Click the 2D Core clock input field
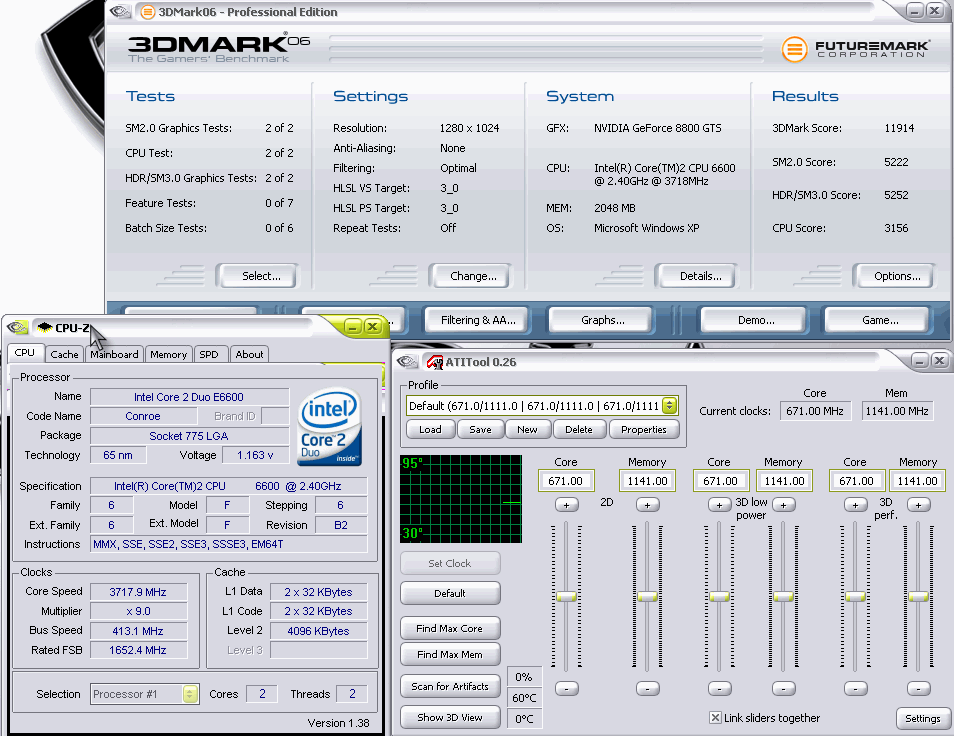The image size is (954, 736). (566, 481)
